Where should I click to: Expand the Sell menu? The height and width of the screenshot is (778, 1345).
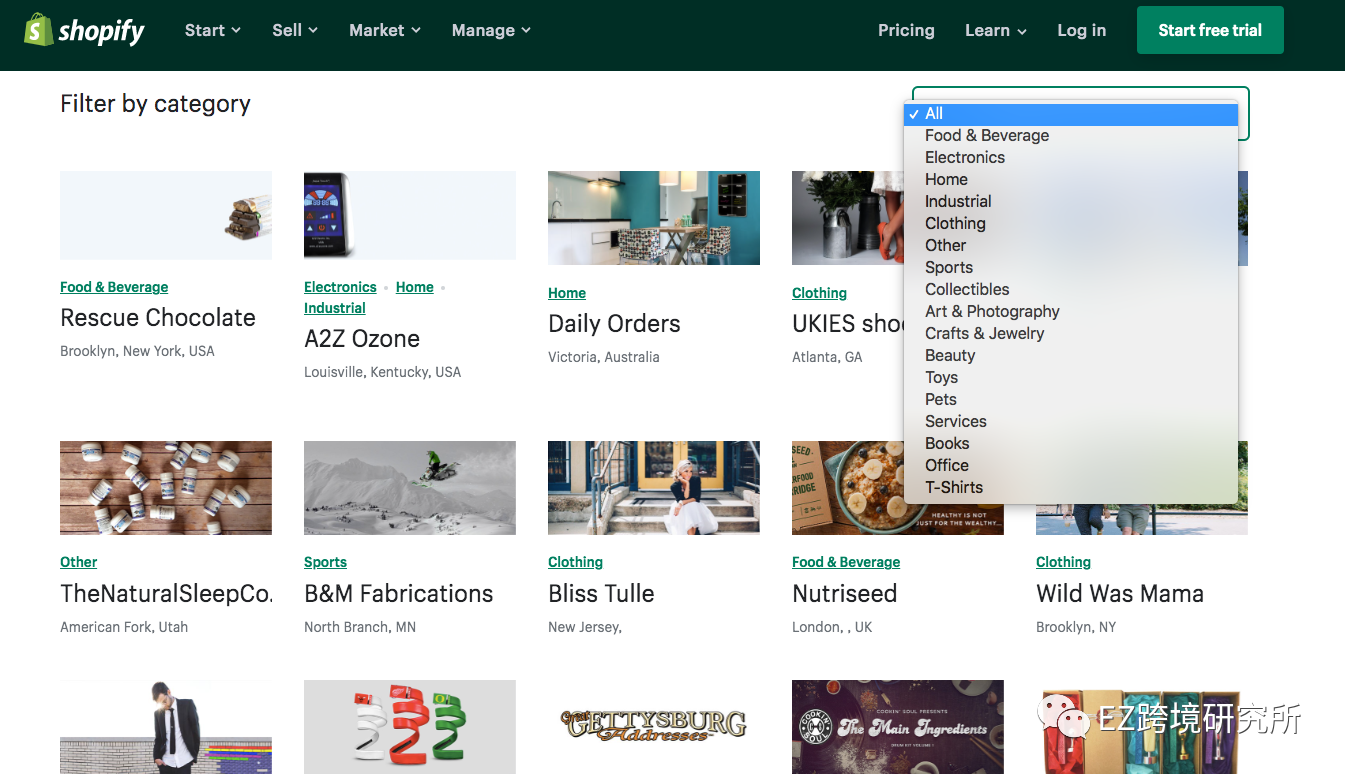[x=295, y=30]
